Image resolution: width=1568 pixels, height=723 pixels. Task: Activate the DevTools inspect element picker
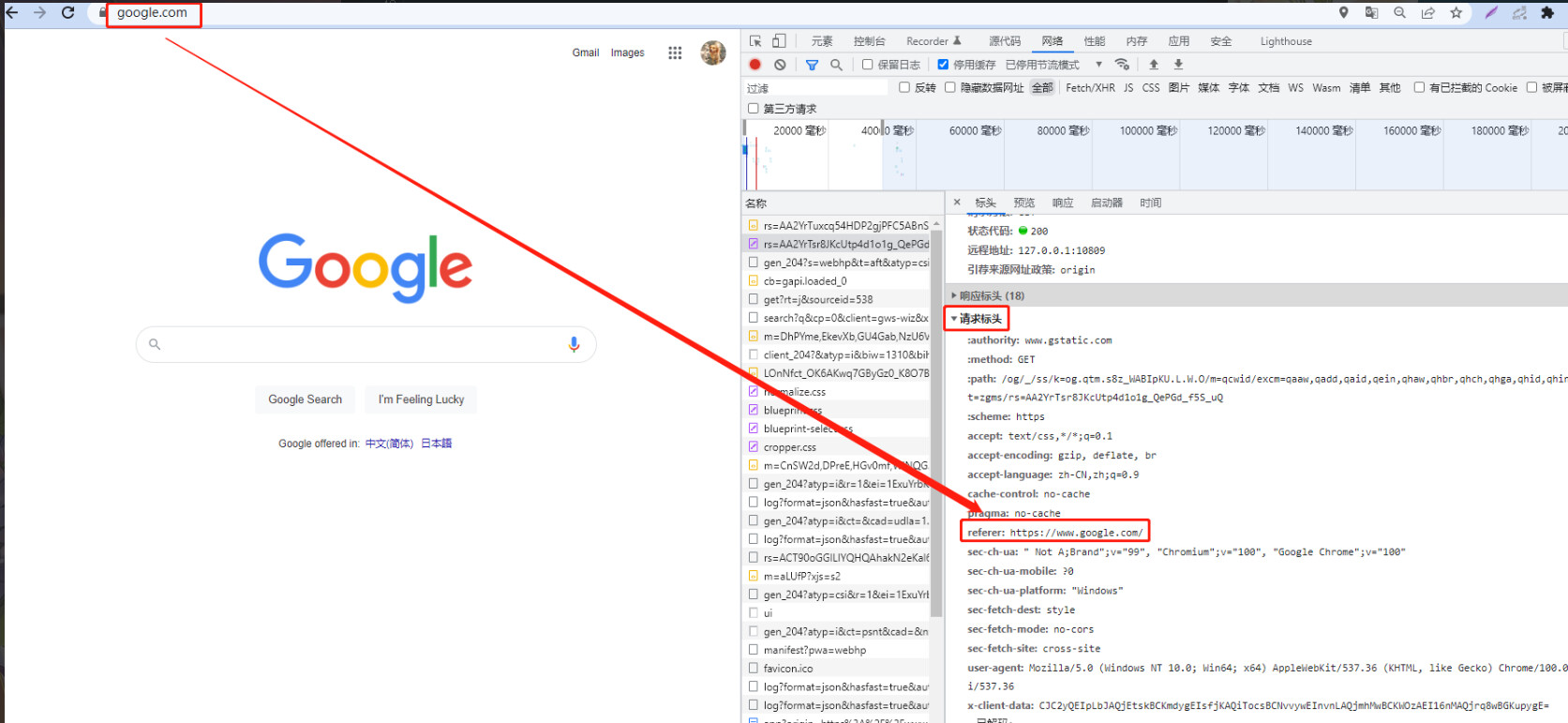[755, 41]
